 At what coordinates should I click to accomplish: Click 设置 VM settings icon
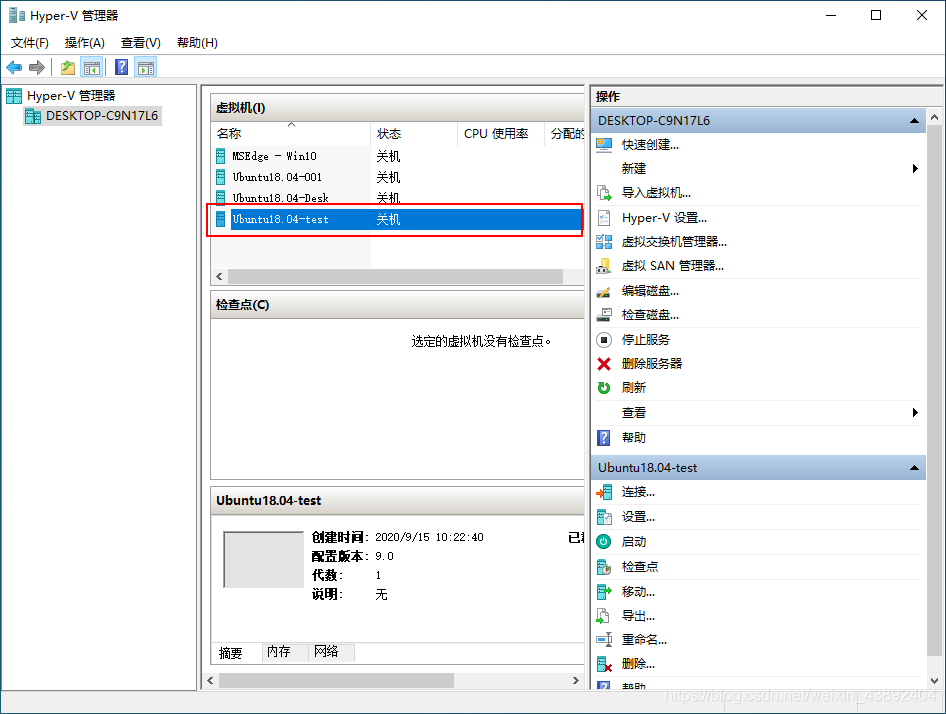click(x=604, y=517)
